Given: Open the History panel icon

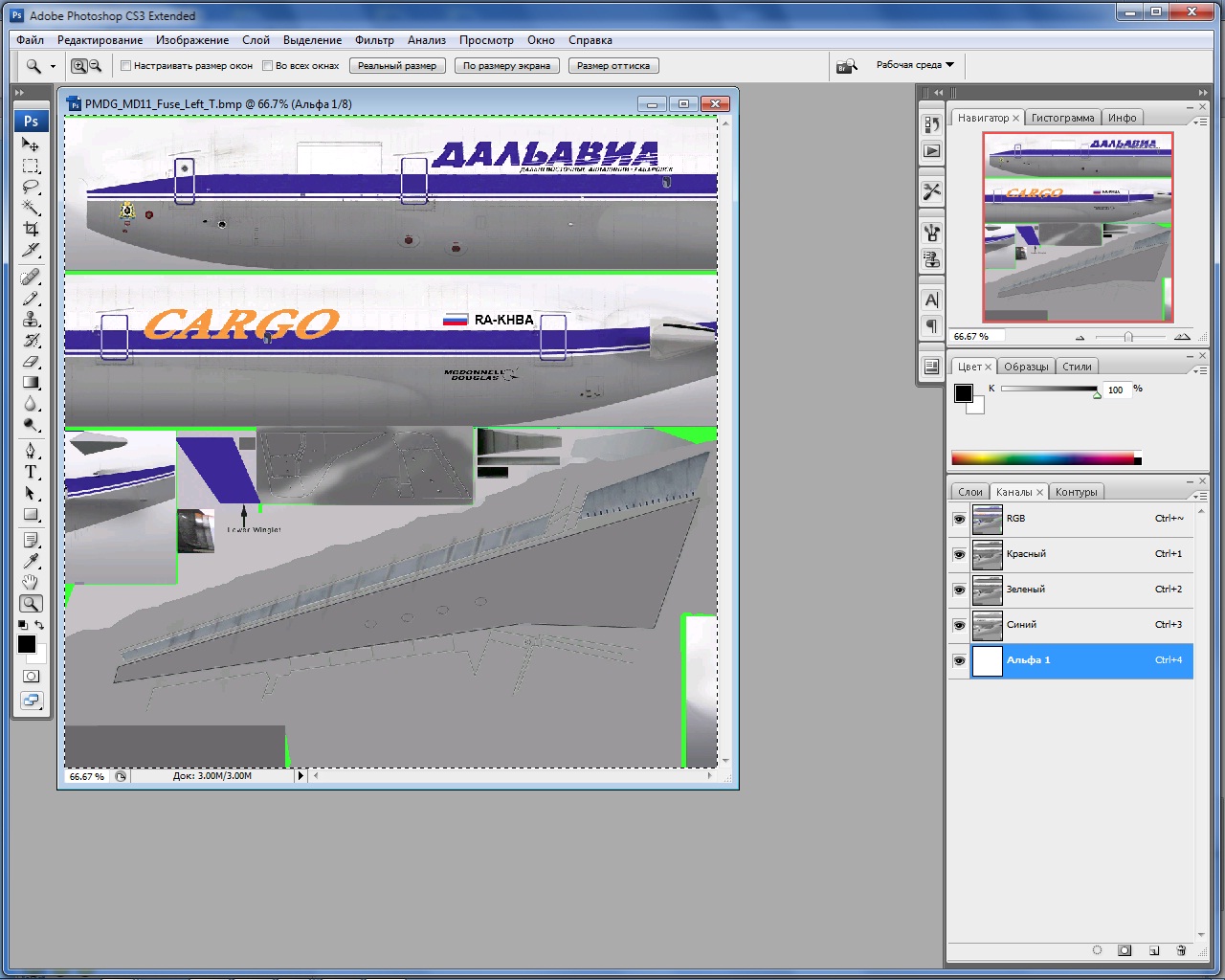Looking at the screenshot, I should pos(931,124).
